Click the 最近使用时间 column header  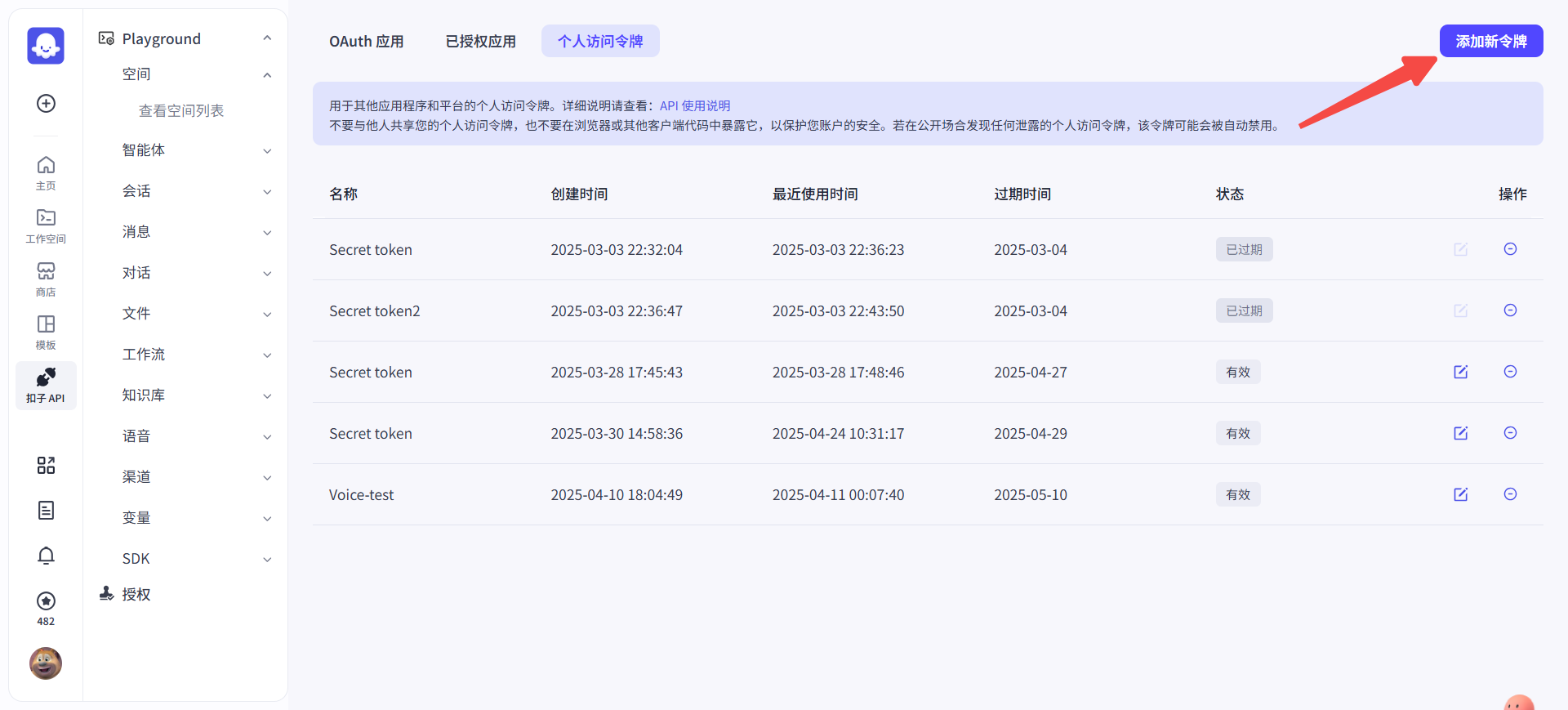pyautogui.click(x=815, y=194)
